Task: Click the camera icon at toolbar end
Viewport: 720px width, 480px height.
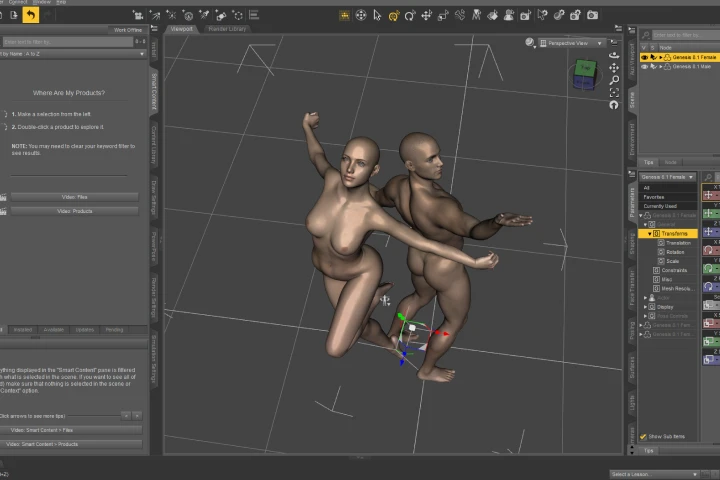Action: click(x=592, y=15)
